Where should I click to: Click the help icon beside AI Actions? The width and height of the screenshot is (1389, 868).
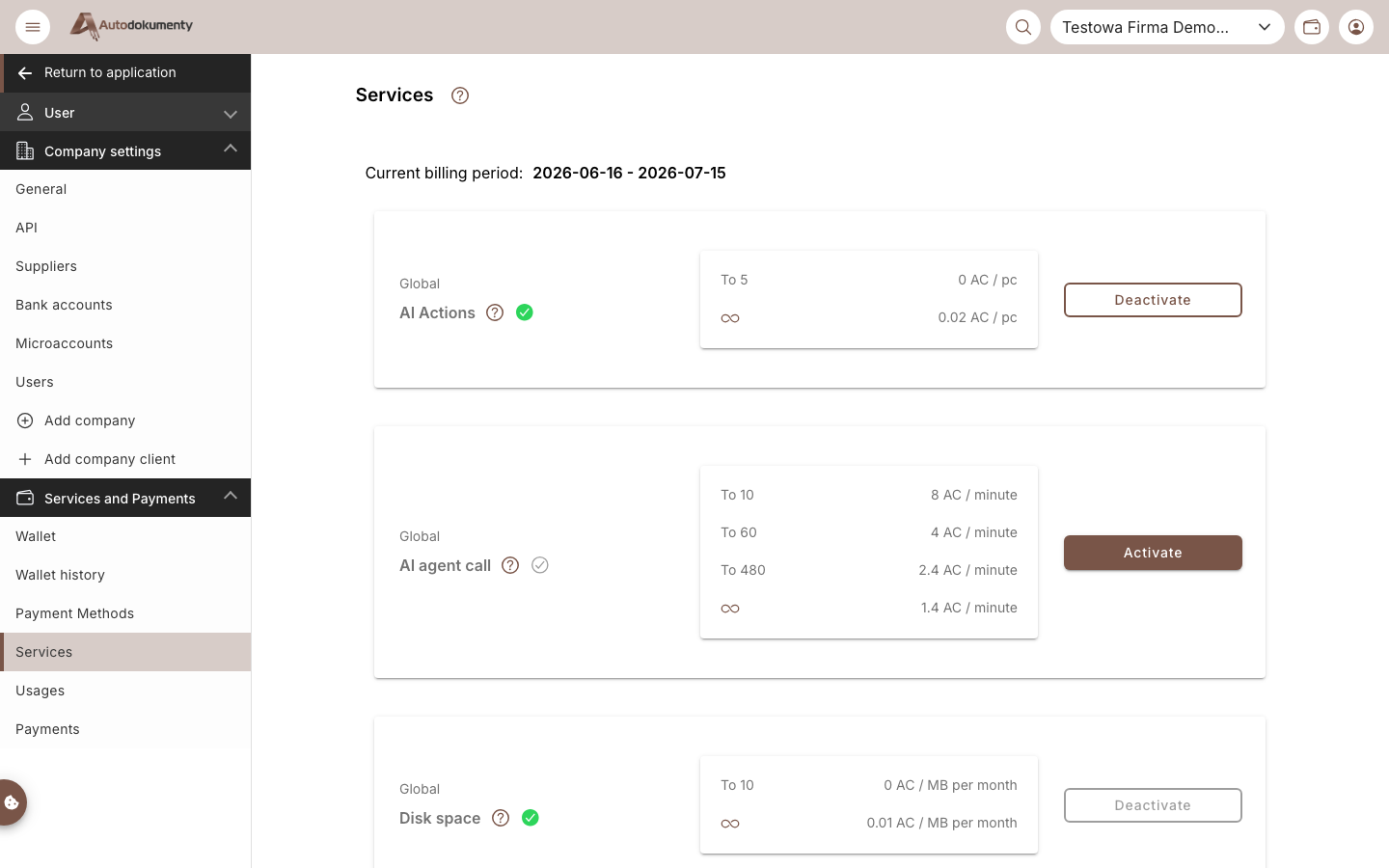[495, 312]
